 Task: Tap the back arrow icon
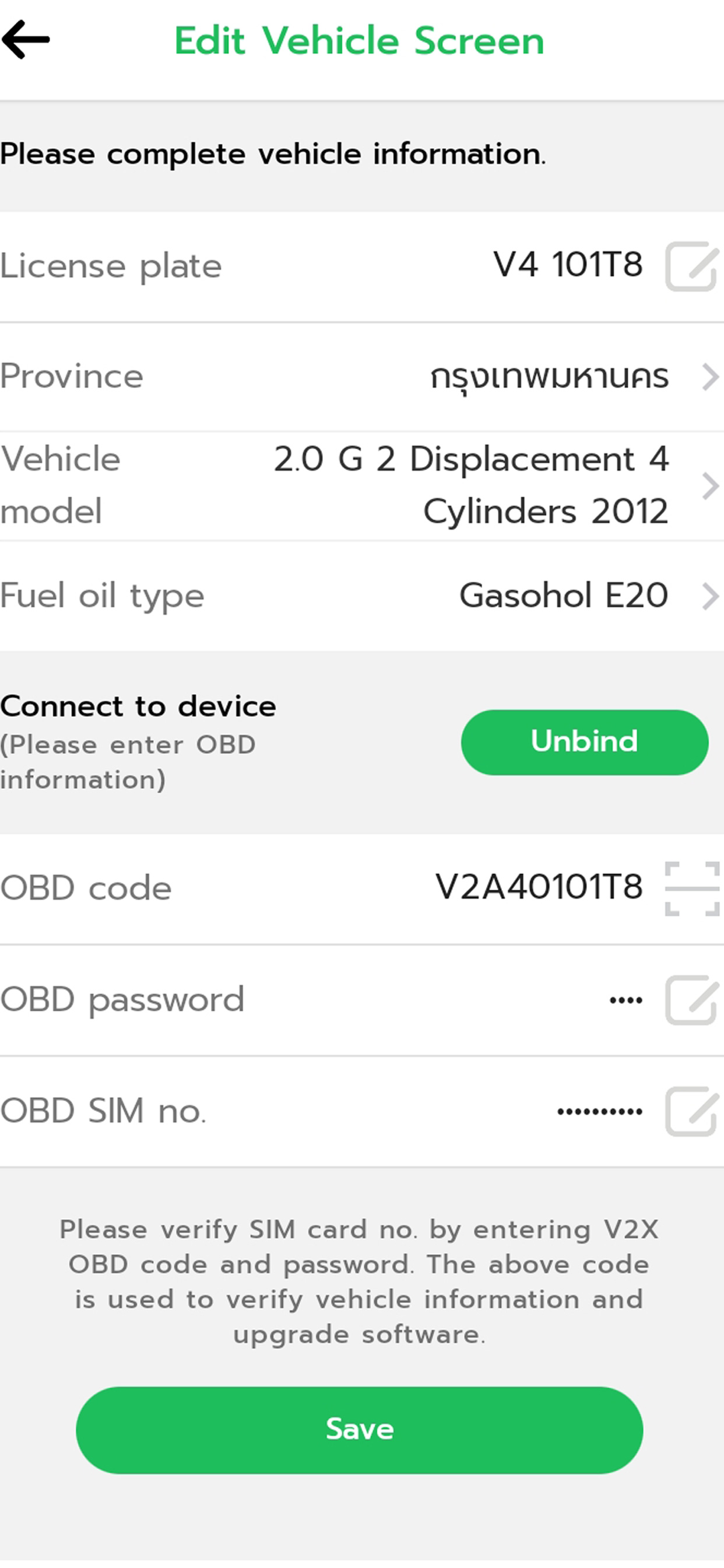[x=26, y=40]
